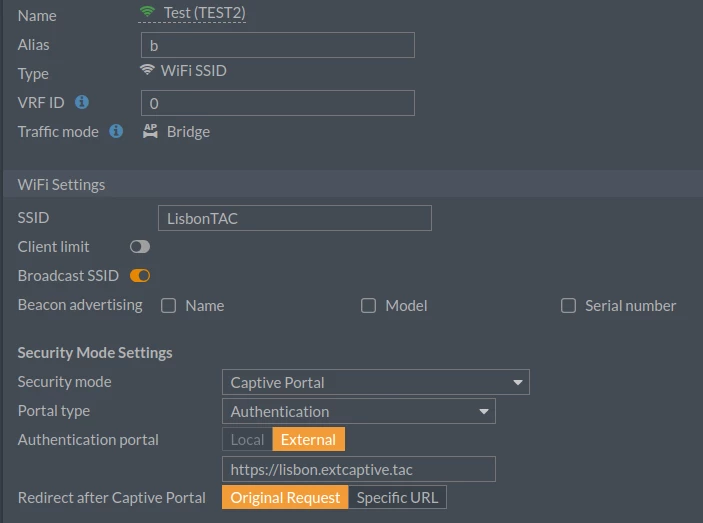Click the AP Bridge traffic mode icon
The width and height of the screenshot is (703, 523).
click(150, 131)
